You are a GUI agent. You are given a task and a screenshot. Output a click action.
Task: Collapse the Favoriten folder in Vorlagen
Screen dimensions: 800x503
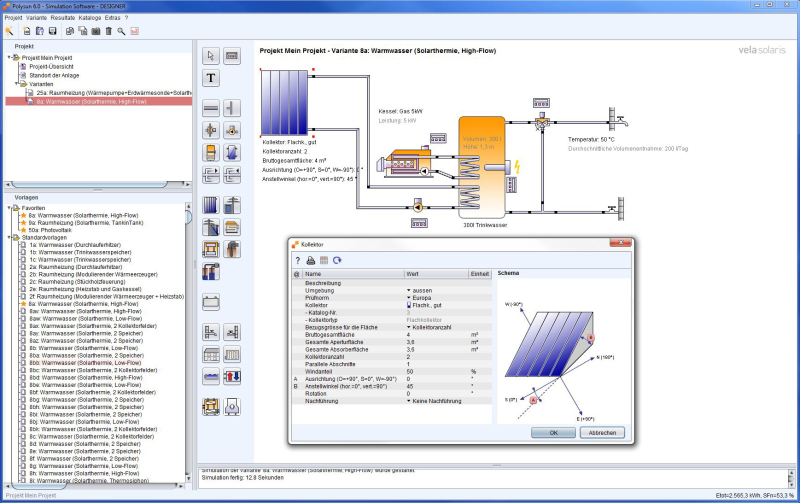coord(9,208)
